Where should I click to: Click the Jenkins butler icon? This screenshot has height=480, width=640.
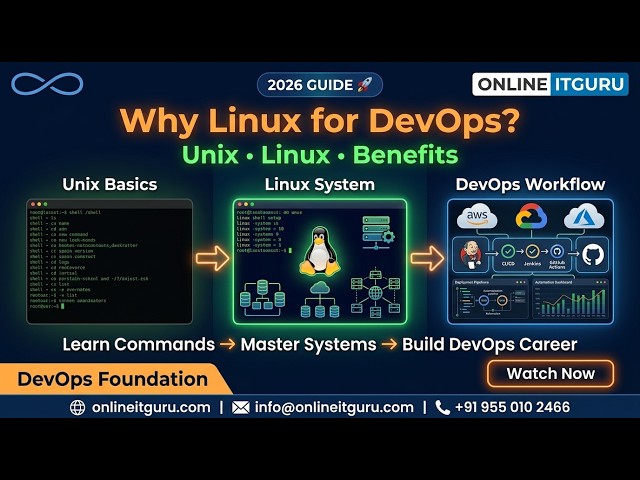pyautogui.click(x=471, y=254)
